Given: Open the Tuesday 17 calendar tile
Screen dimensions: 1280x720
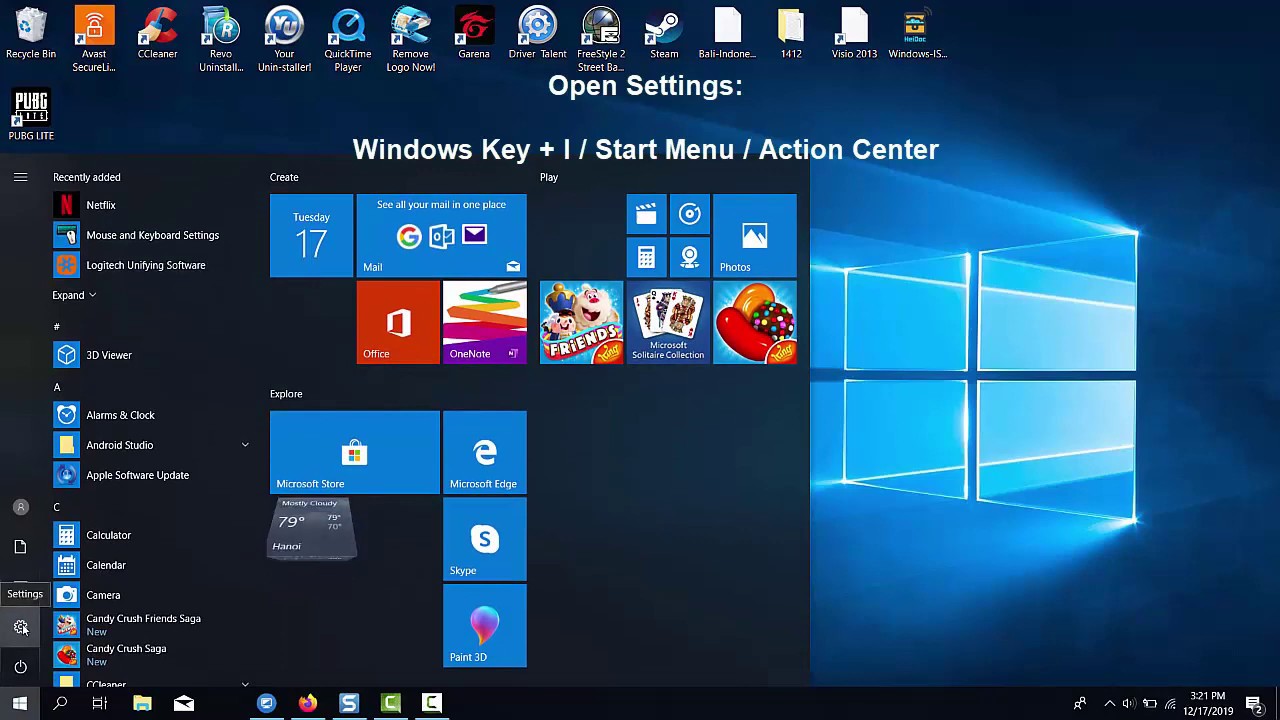Looking at the screenshot, I should (x=311, y=235).
